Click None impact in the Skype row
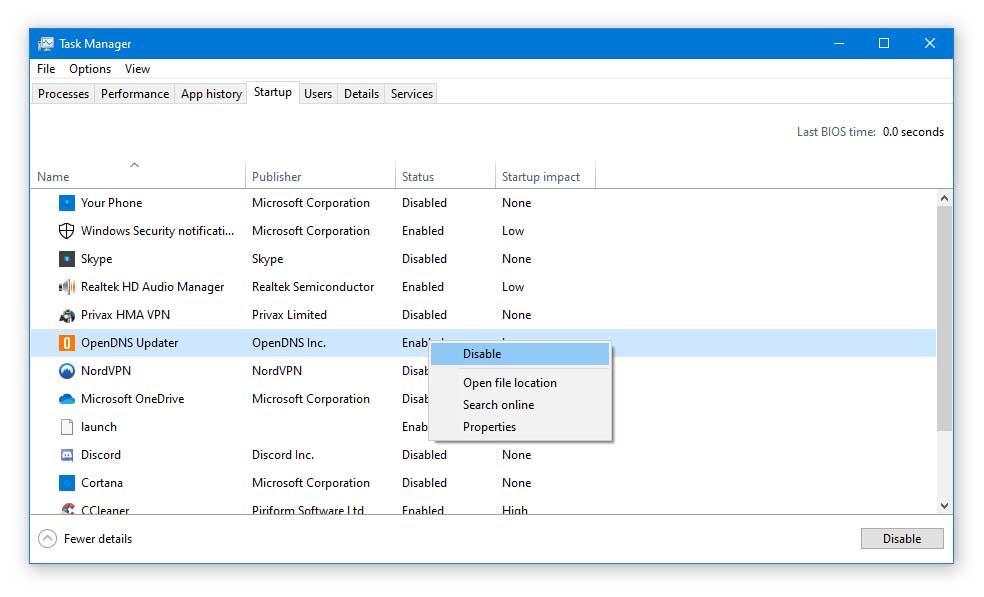This screenshot has width=984, height=597. [516, 259]
